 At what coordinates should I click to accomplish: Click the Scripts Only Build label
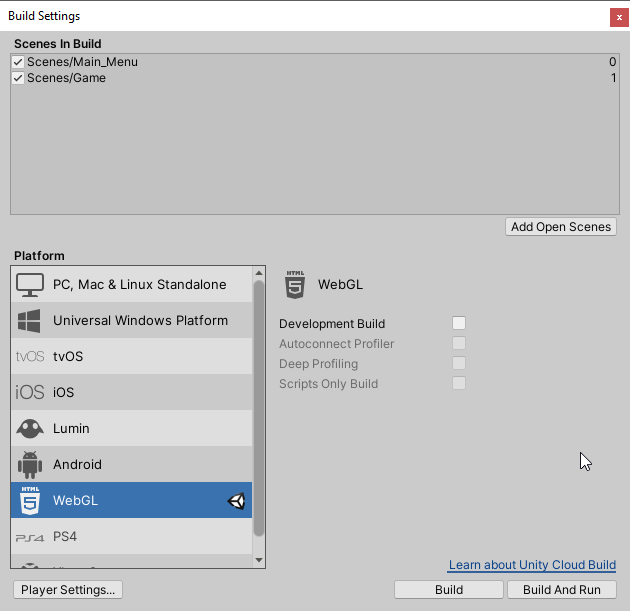[328, 384]
